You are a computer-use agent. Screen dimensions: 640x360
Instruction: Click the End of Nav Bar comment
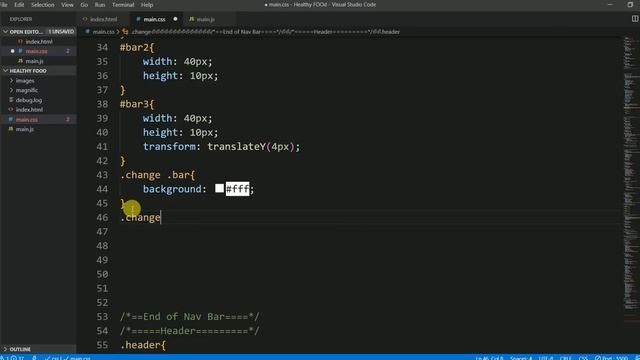click(190, 317)
